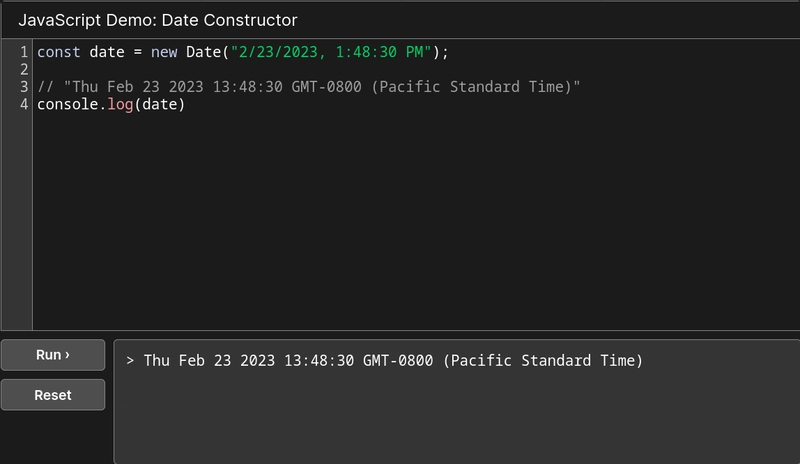The width and height of the screenshot is (800, 464).
Task: Click line number 3 in the gutter
Action: tap(23, 87)
